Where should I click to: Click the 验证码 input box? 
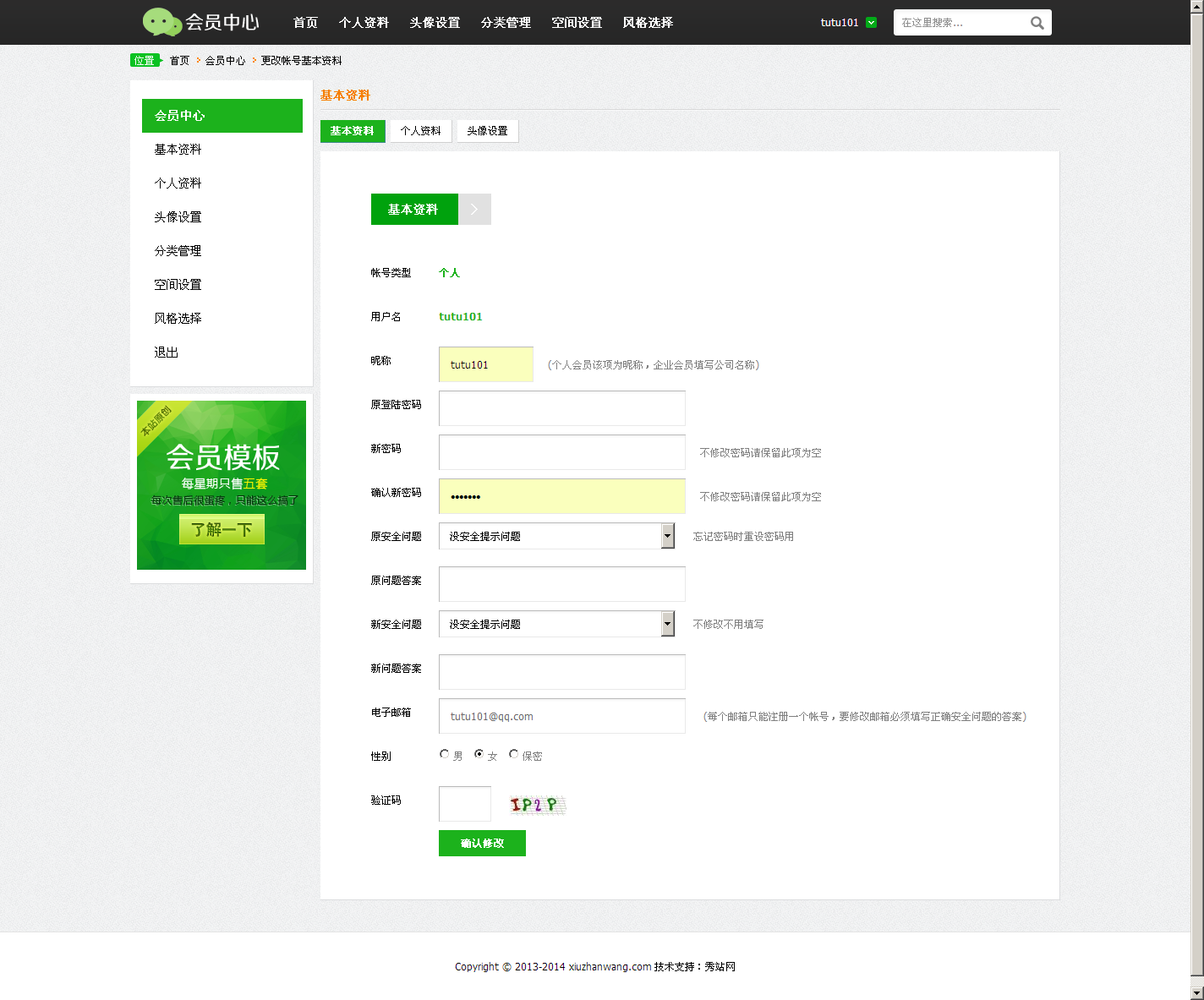point(464,804)
